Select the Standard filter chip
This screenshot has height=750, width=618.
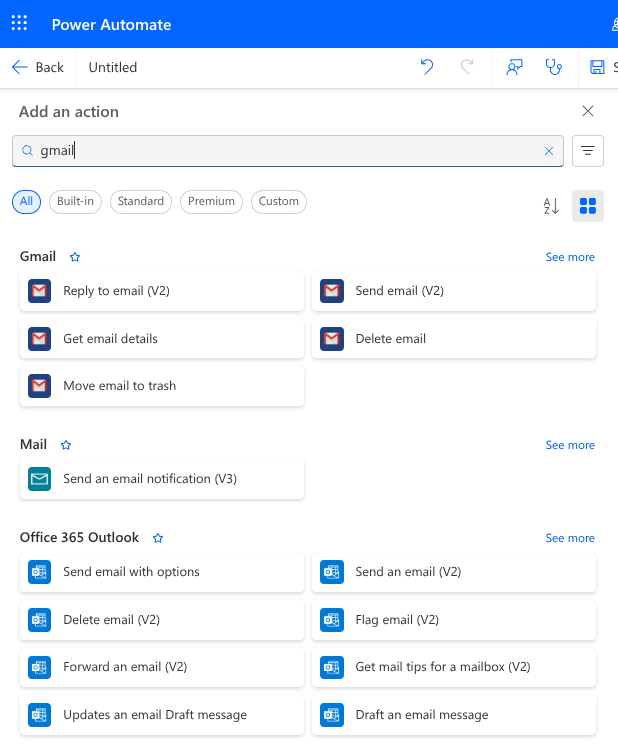pos(141,201)
